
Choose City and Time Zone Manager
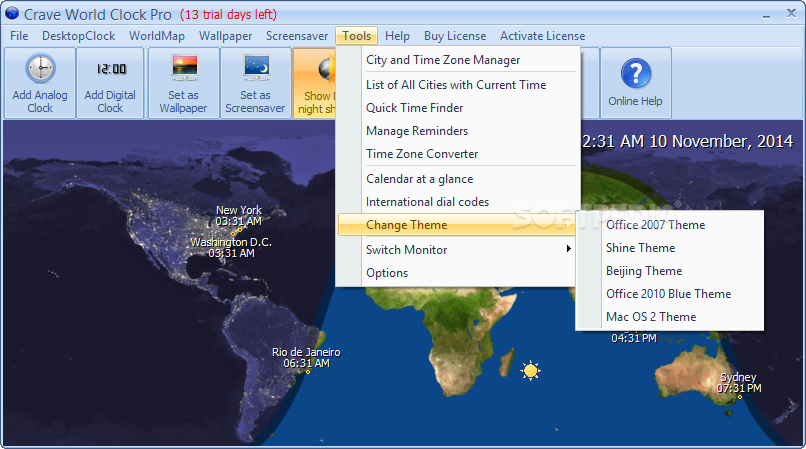click(457, 60)
